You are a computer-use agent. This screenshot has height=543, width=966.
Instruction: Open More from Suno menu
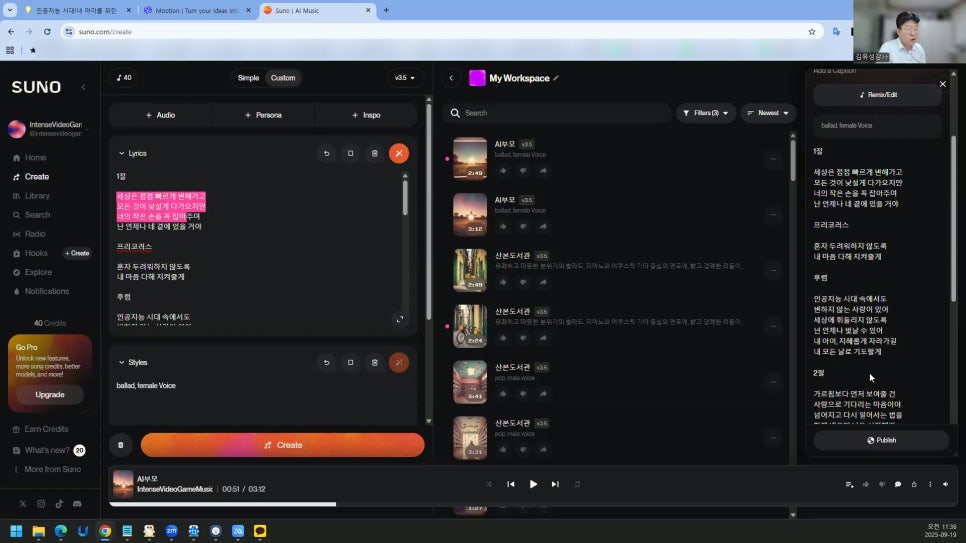coord(47,469)
